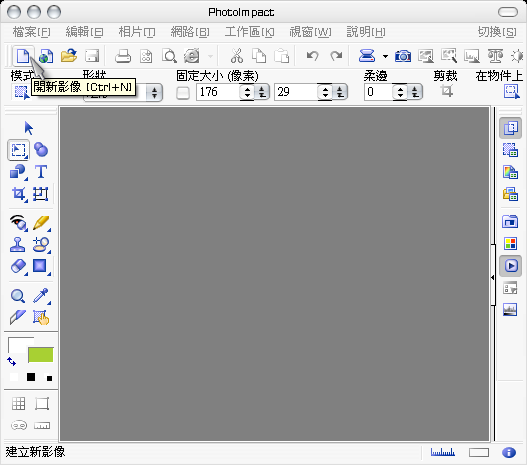Screen dimensions: 527x465
Task: Expand the scanner dropdown arrow
Action: (385, 56)
